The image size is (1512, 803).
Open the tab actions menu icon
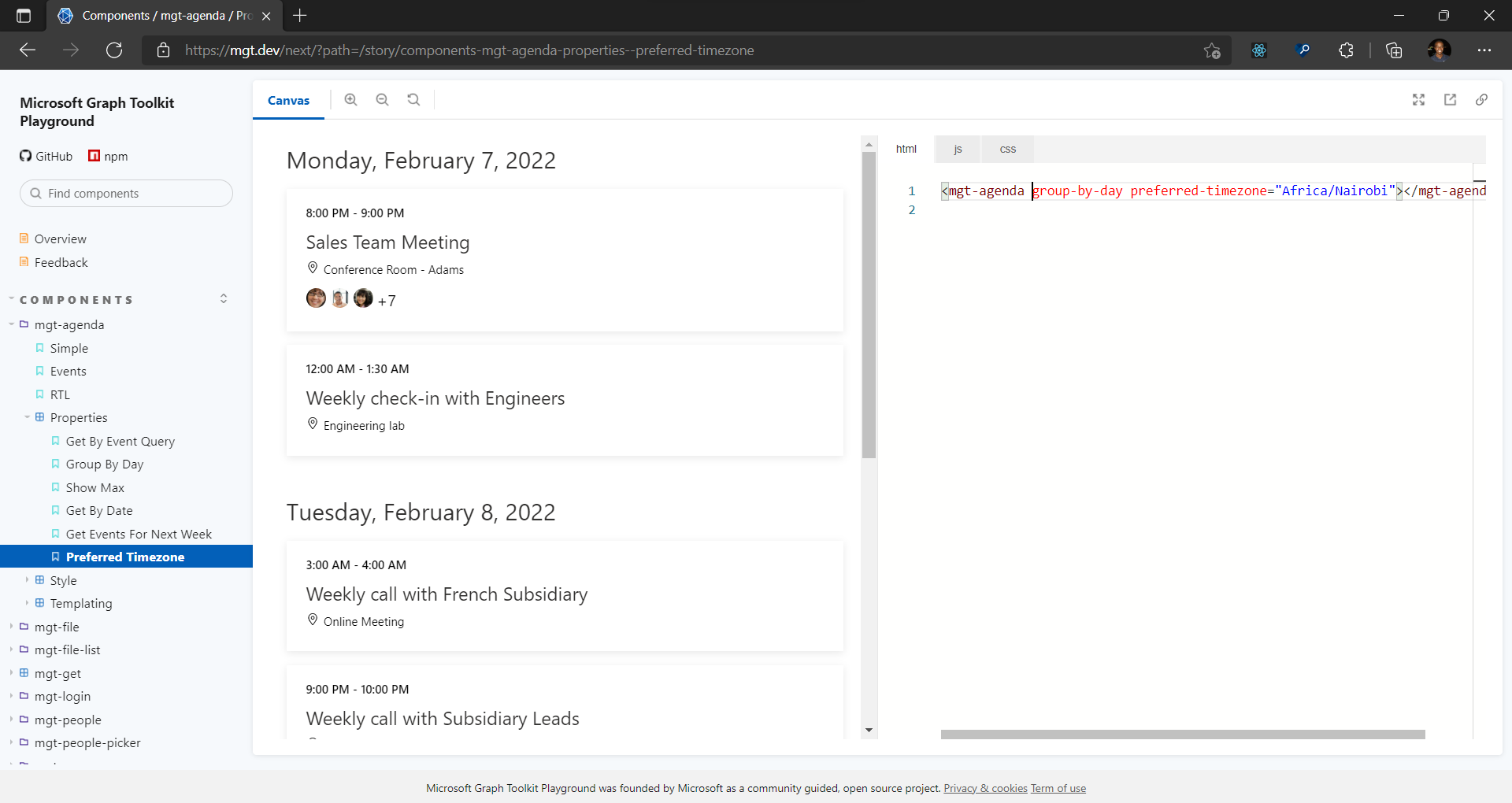click(x=24, y=16)
